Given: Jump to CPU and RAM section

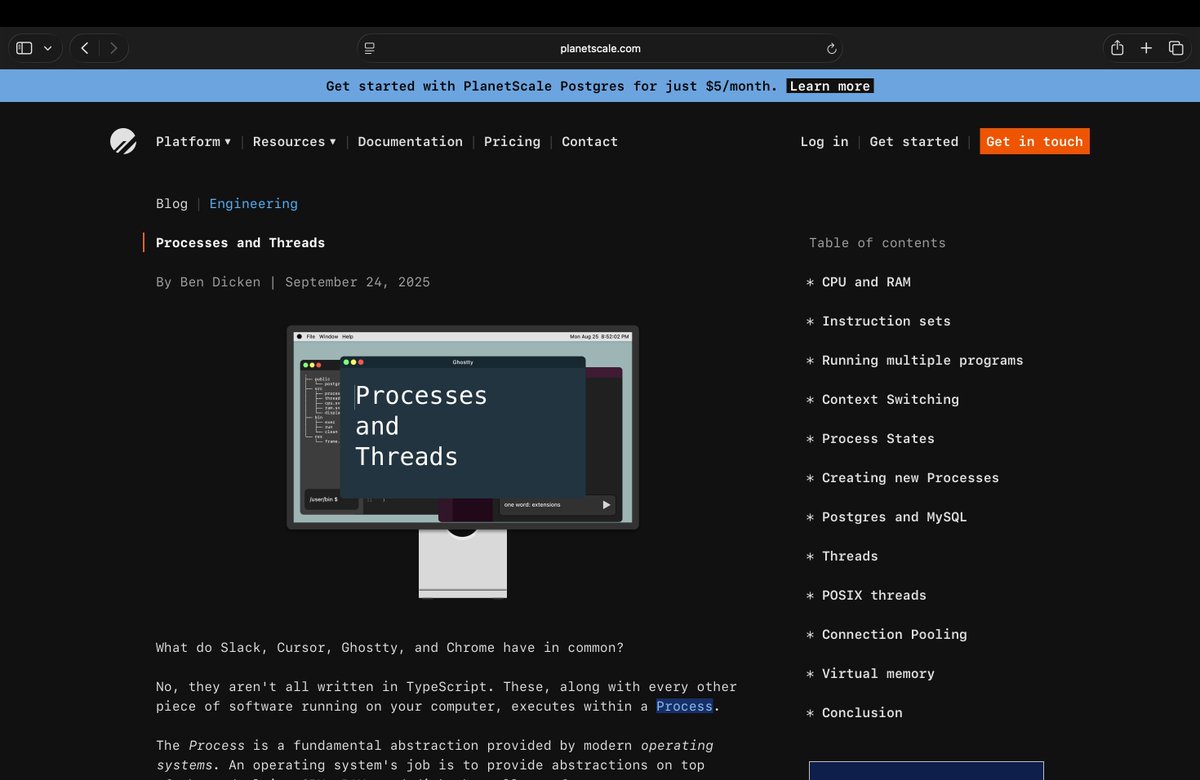Looking at the screenshot, I should (866, 282).
